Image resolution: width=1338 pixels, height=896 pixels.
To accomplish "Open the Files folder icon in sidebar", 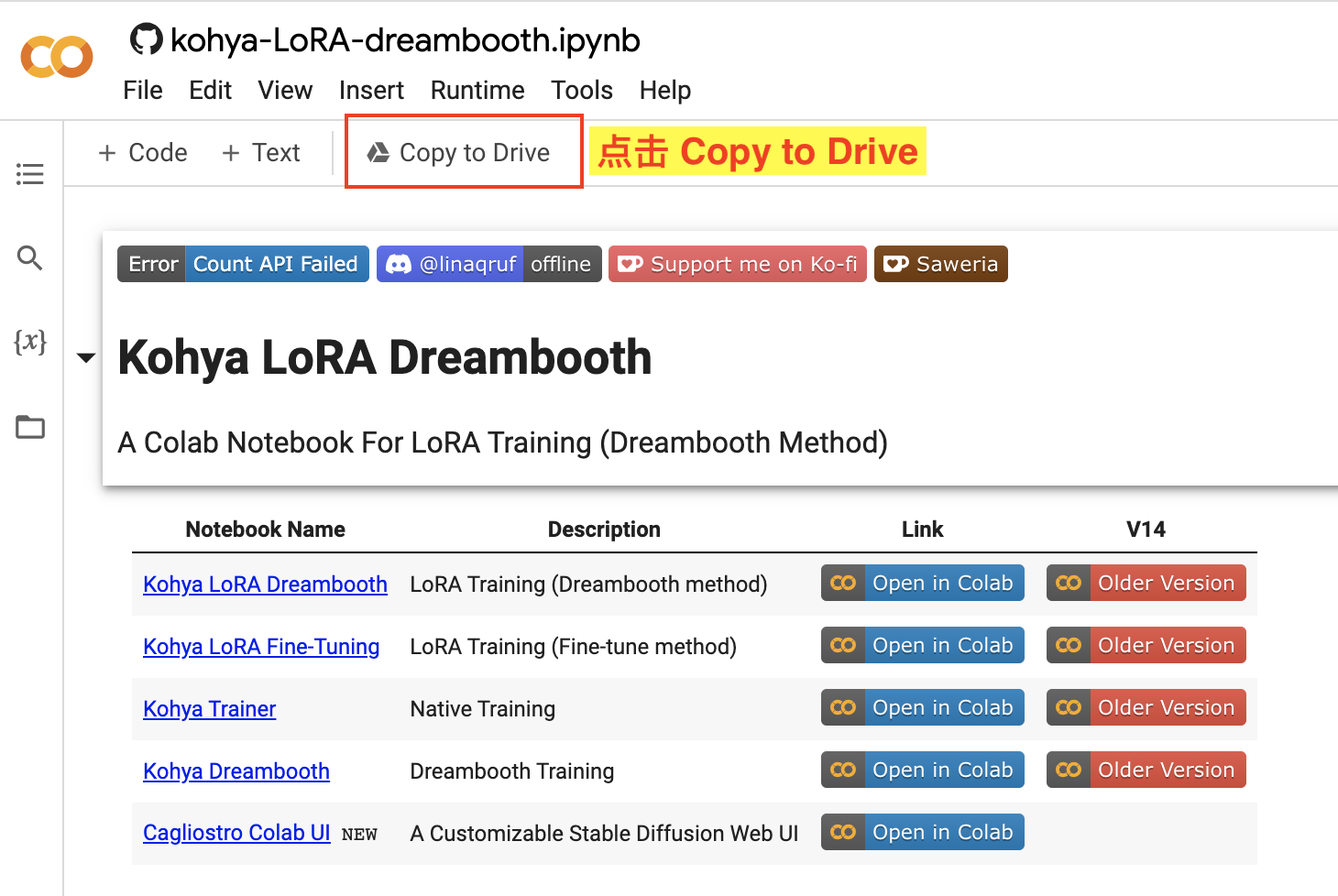I will pos(30,427).
